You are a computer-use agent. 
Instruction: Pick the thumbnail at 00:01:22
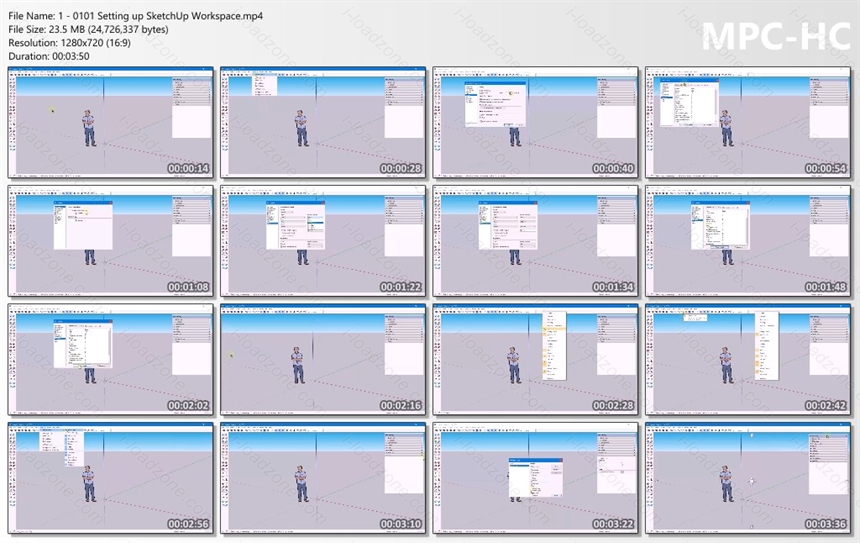pos(323,241)
